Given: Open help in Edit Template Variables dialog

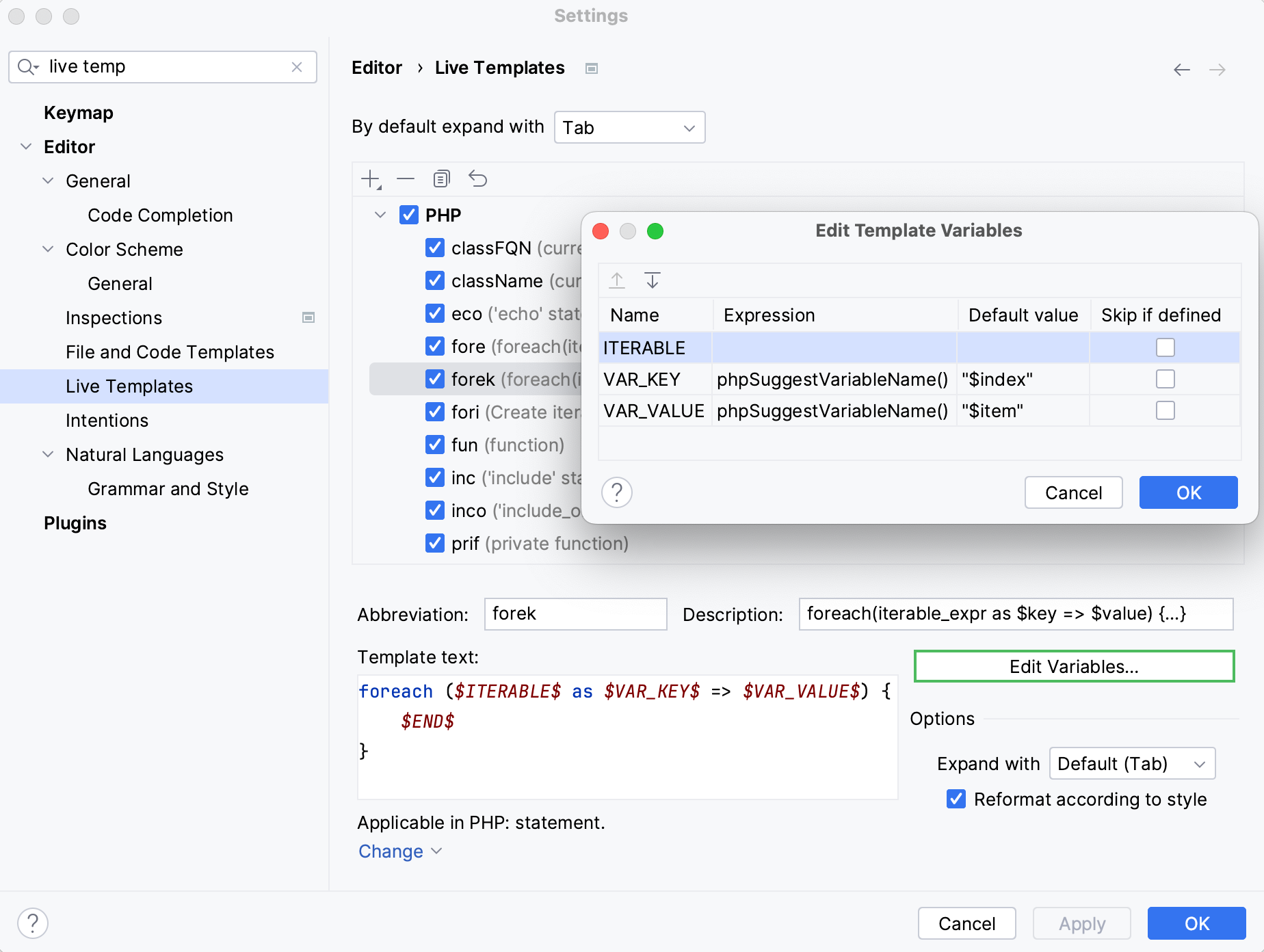Looking at the screenshot, I should 616,492.
